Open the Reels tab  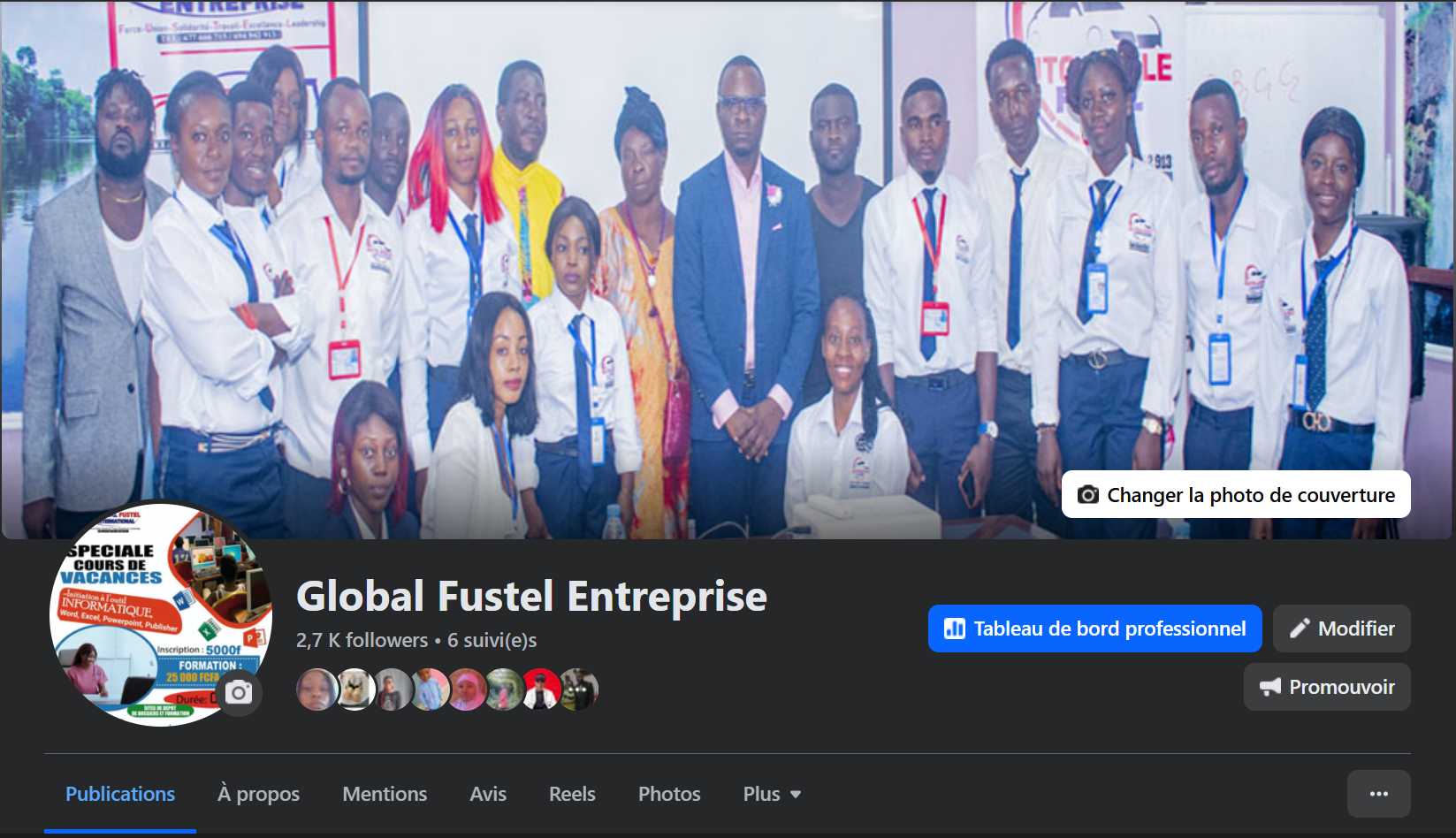[572, 794]
